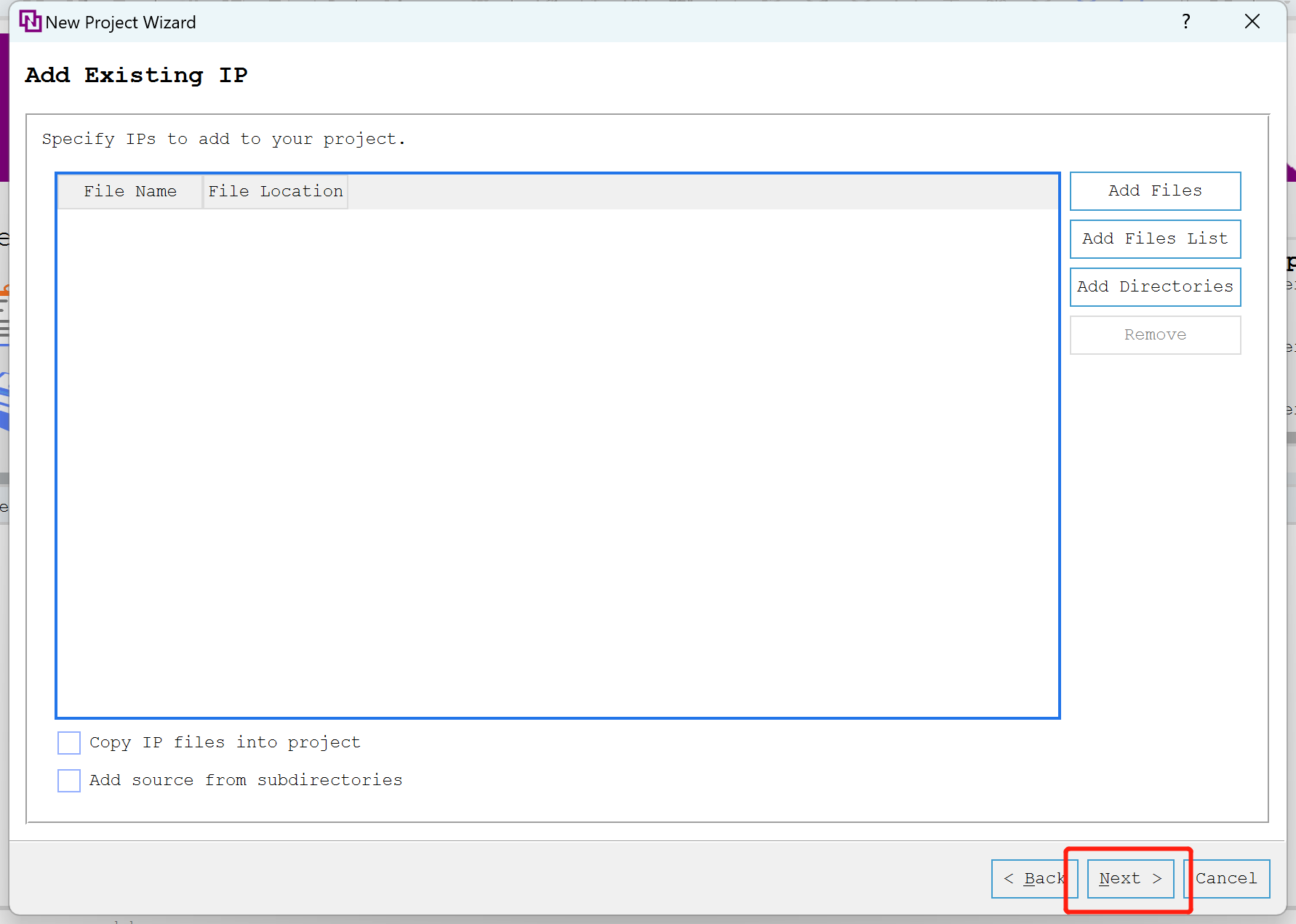The width and height of the screenshot is (1296, 924).
Task: Choose the Add Files List button
Action: click(1154, 239)
